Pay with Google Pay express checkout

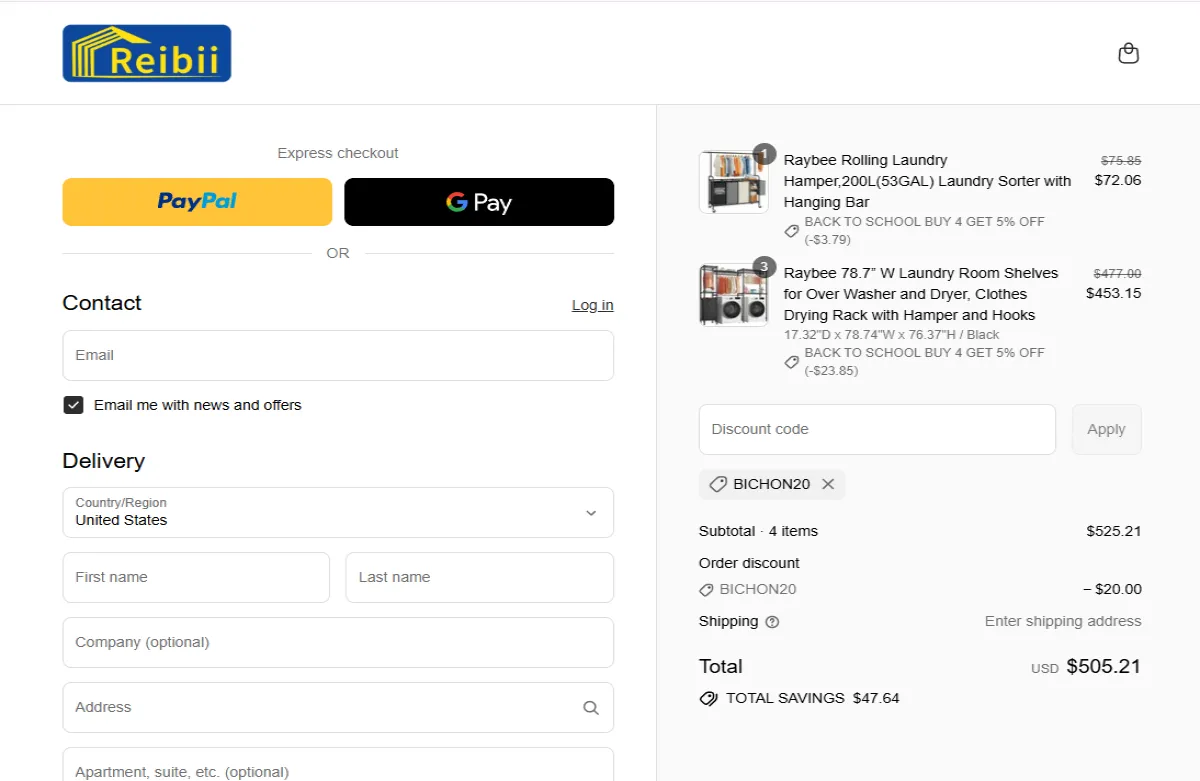point(479,202)
